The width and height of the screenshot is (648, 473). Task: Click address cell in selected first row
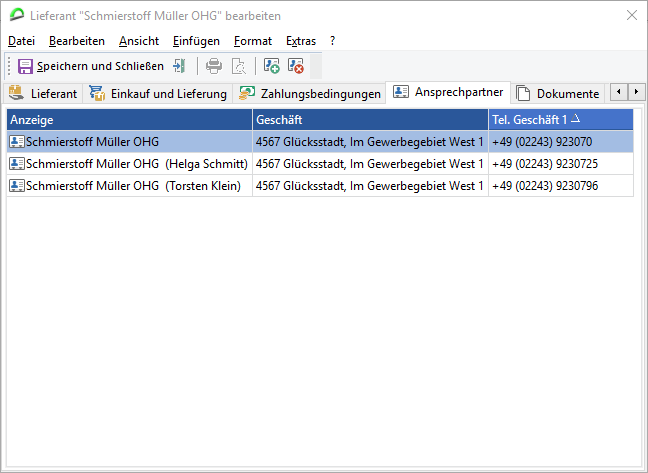point(370,142)
